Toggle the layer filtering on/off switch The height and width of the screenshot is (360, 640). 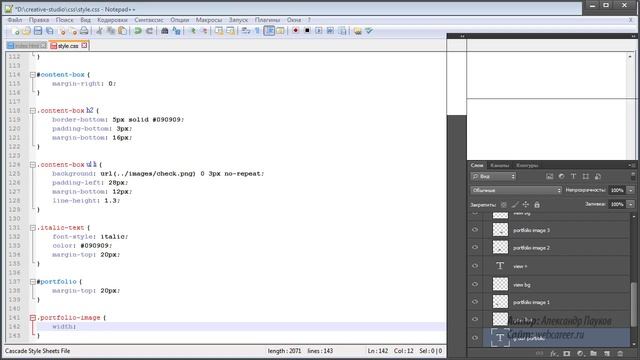[633, 176]
